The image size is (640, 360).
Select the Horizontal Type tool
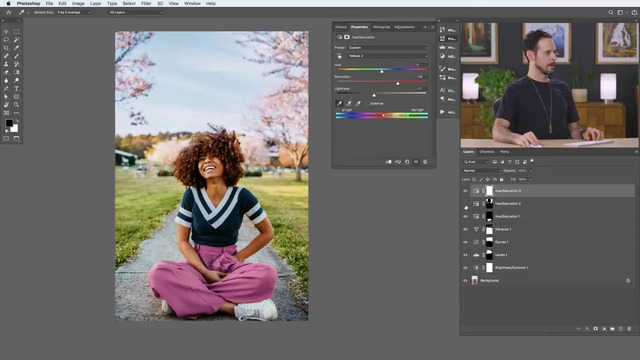(x=16, y=89)
